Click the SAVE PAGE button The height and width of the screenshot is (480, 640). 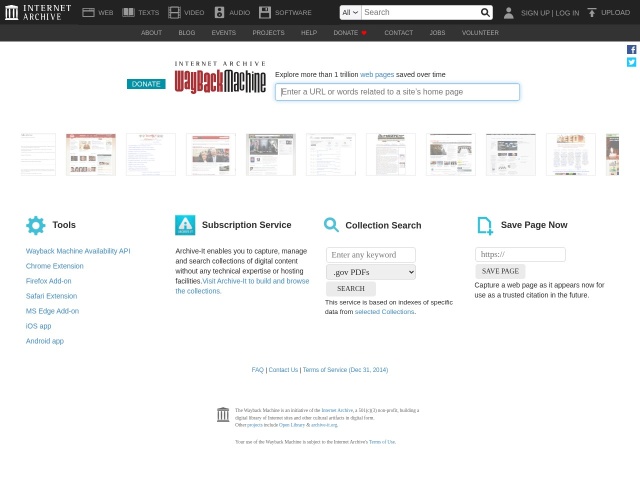[x=500, y=271]
